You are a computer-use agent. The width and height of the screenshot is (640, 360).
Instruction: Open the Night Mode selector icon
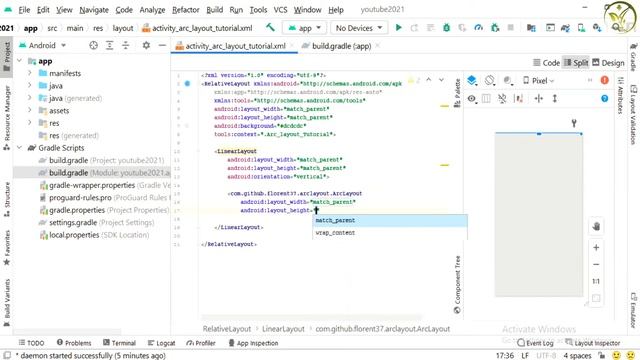(508, 80)
